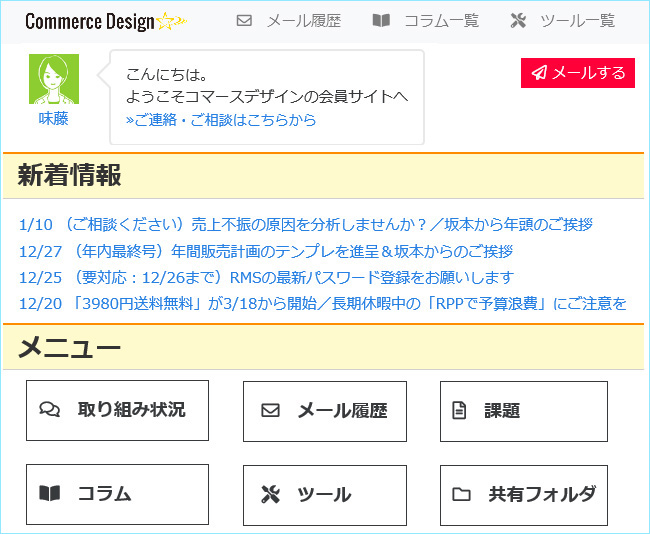Click the paper plane icon on red button
650x534 pixels.
(539, 73)
